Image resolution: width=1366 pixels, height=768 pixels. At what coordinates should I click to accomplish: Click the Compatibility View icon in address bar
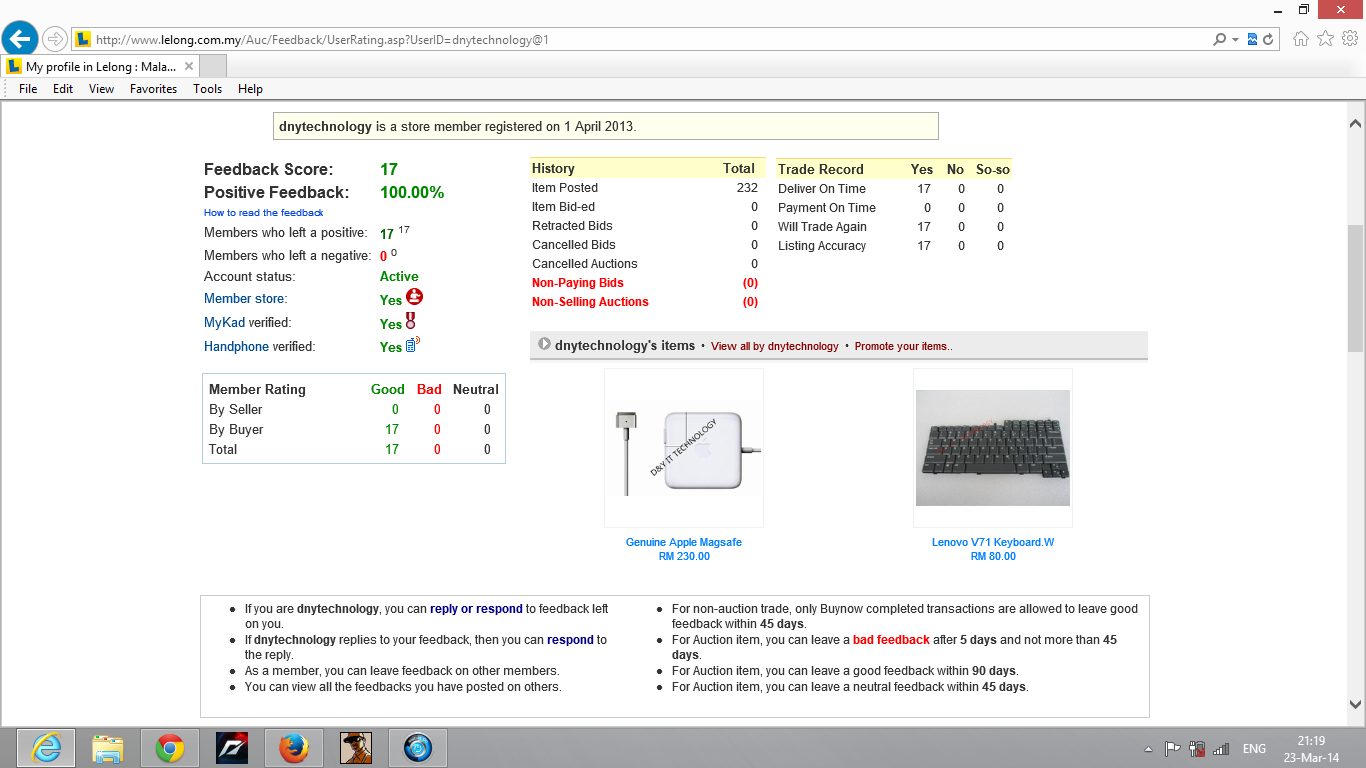1251,40
